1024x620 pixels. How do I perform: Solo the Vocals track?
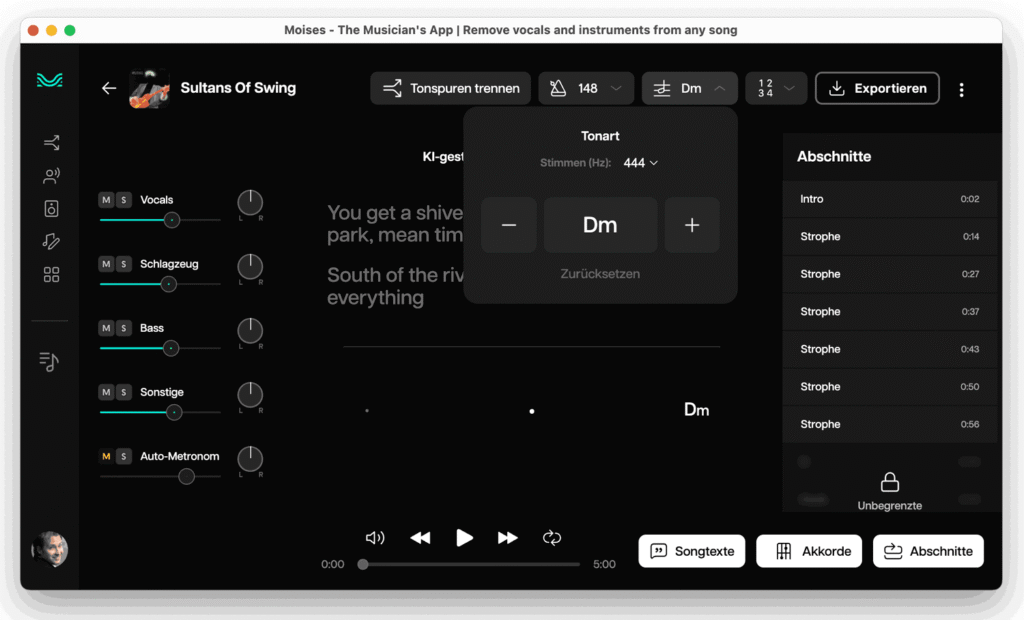coord(123,200)
